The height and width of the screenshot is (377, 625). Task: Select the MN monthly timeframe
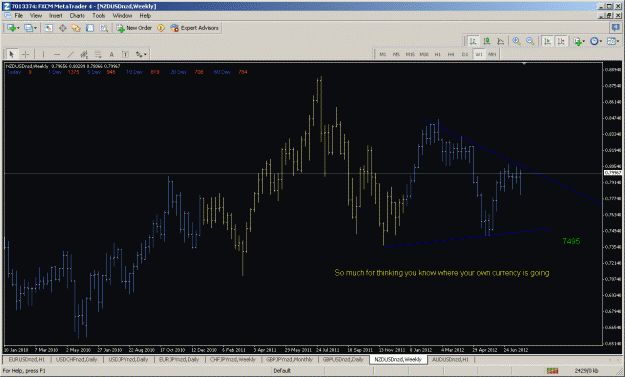pyautogui.click(x=492, y=54)
